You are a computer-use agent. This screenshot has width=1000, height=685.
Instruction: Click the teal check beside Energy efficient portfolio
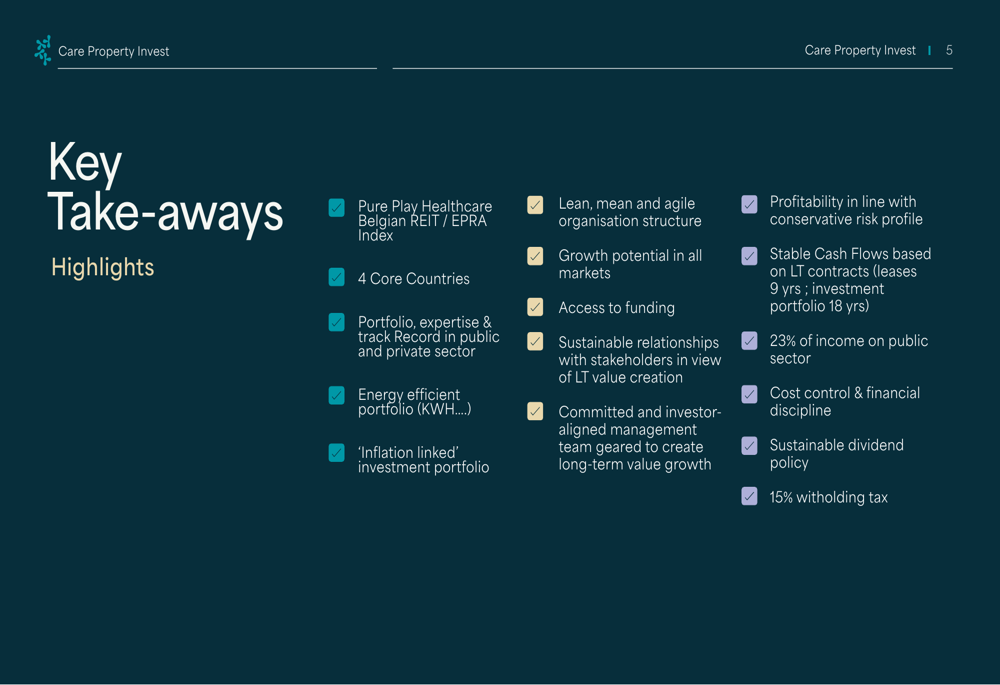tap(337, 396)
